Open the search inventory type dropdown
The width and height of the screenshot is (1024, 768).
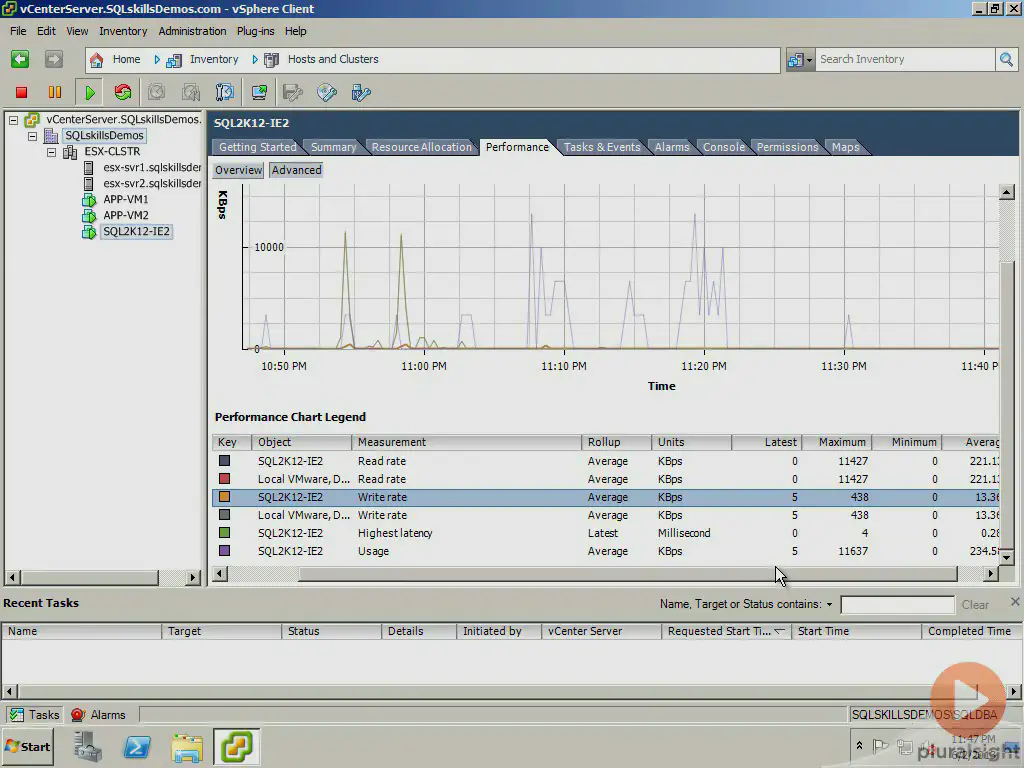click(x=801, y=60)
